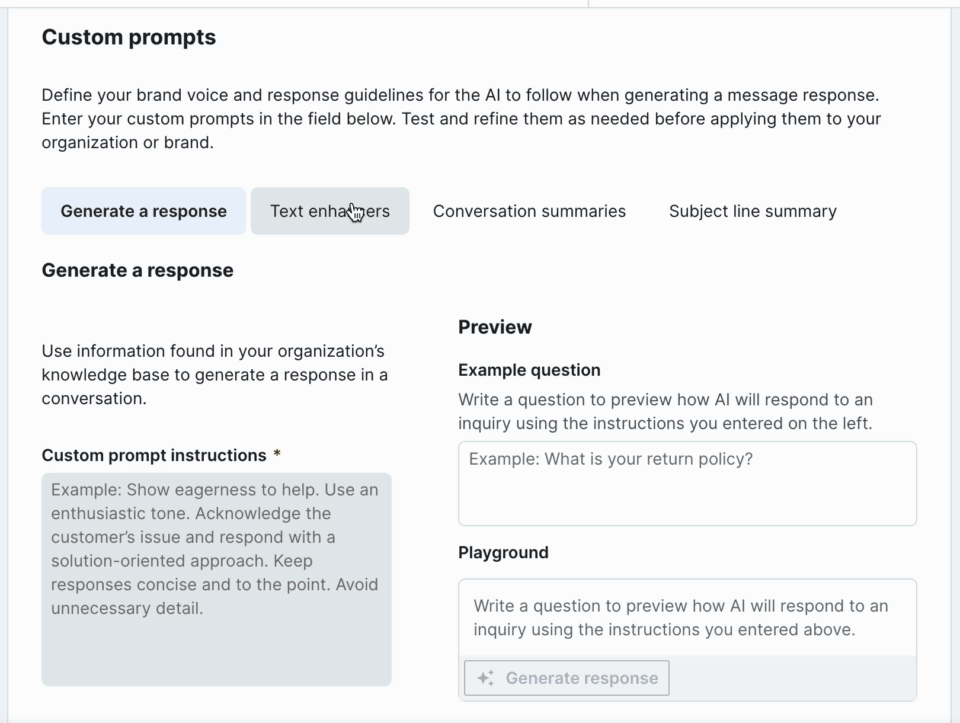Click the brand voice guidelines description paragraph
The image size is (960, 723).
click(460, 119)
